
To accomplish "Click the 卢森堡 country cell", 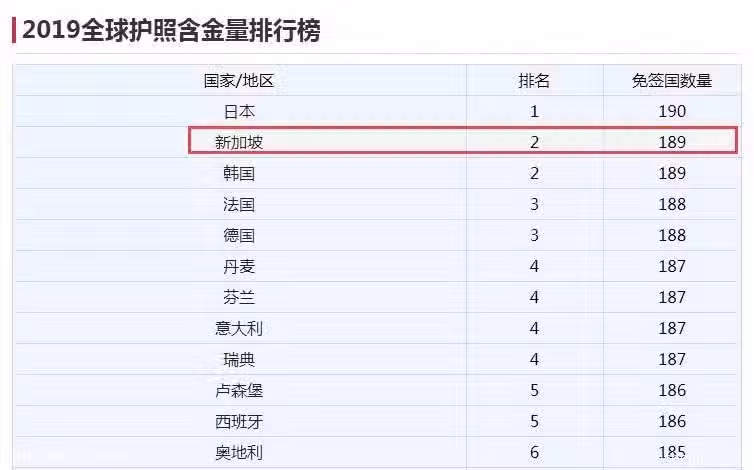I will pyautogui.click(x=239, y=391).
